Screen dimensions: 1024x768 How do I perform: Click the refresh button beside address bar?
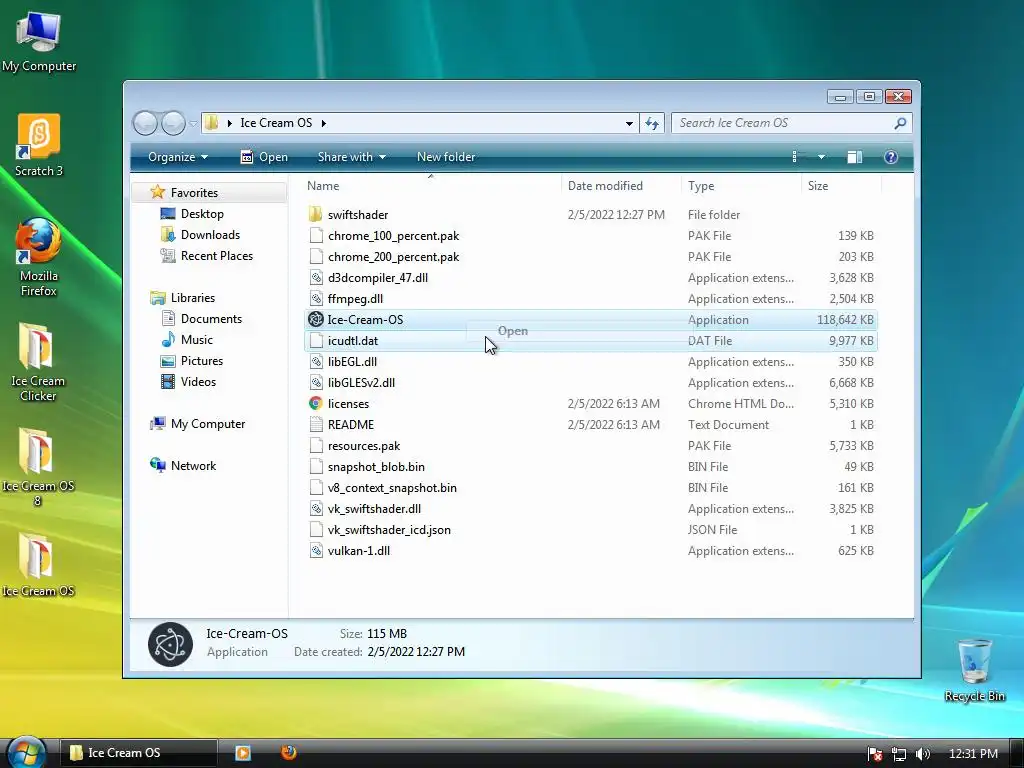click(652, 123)
